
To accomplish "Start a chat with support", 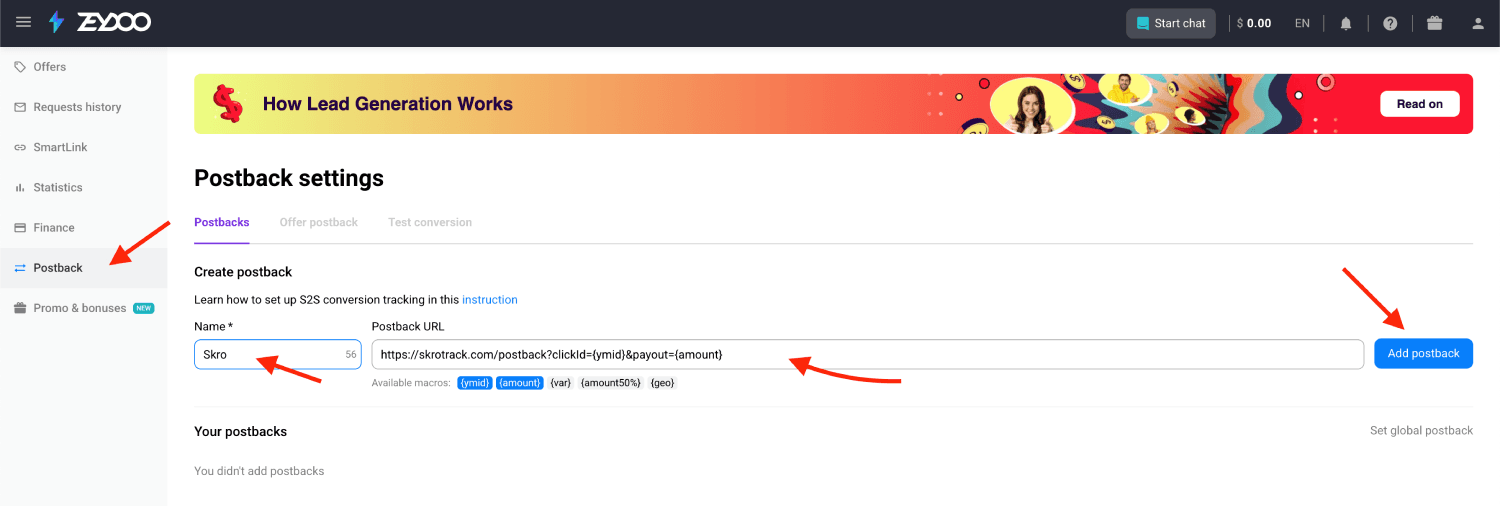I will pyautogui.click(x=1171, y=23).
